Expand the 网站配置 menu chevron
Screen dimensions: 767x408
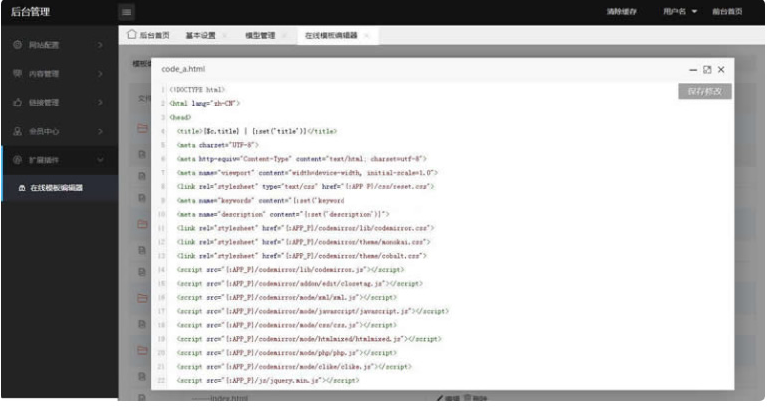click(101, 46)
